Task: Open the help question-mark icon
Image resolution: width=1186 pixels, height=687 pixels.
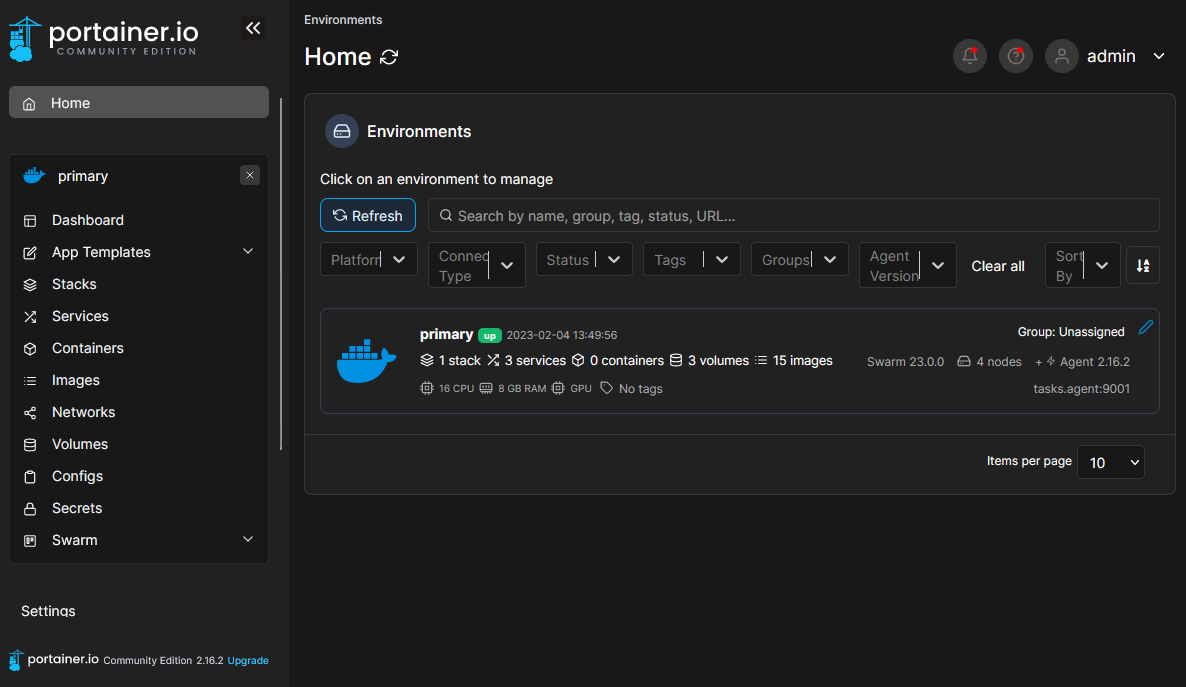Action: (x=1016, y=56)
